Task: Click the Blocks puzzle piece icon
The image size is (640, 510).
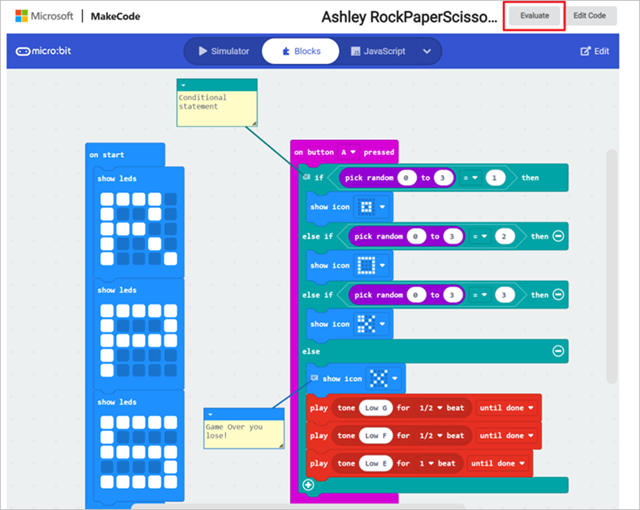Action: (x=286, y=51)
